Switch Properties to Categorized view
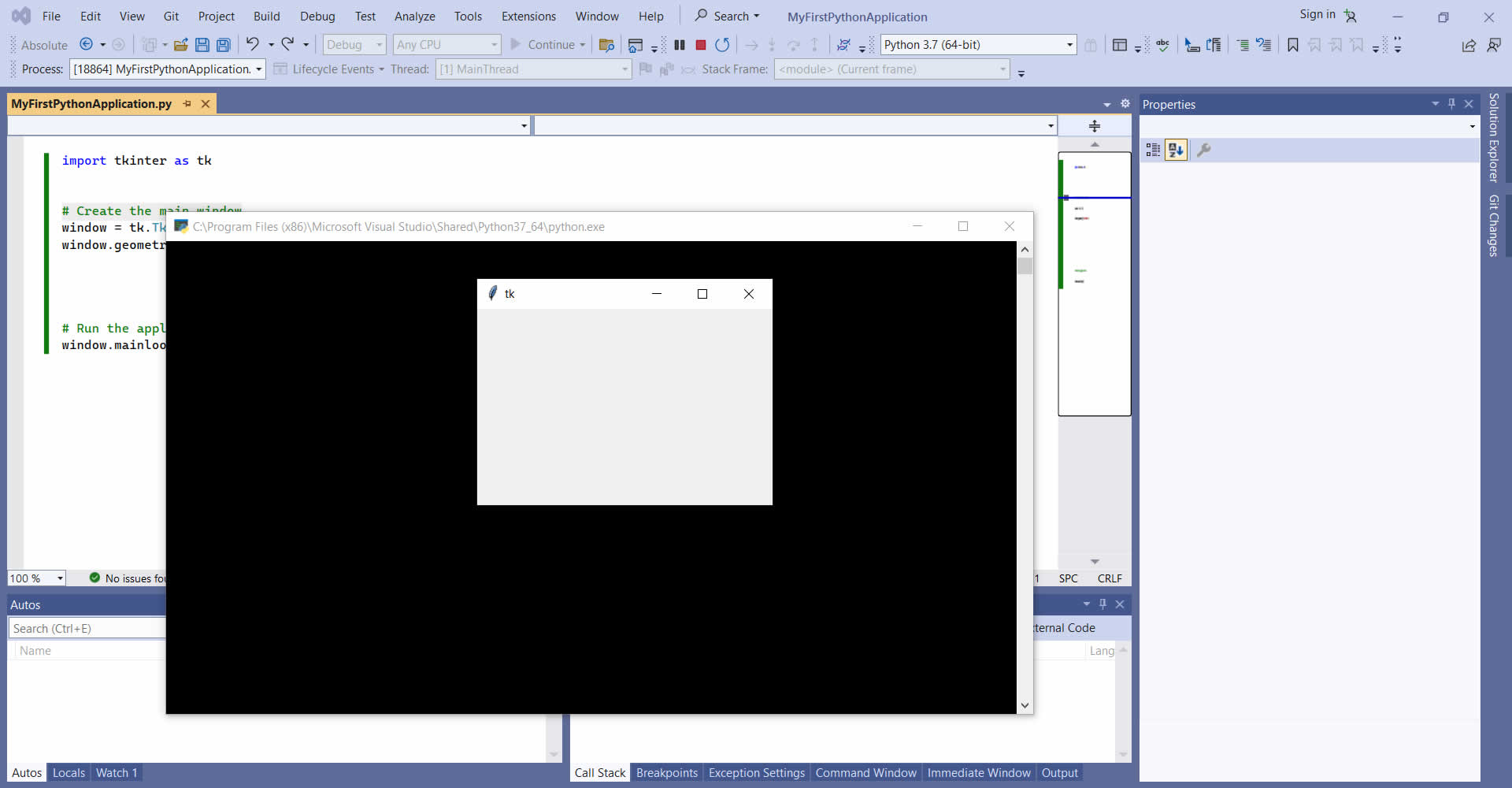The width and height of the screenshot is (1512, 788). click(x=1153, y=150)
